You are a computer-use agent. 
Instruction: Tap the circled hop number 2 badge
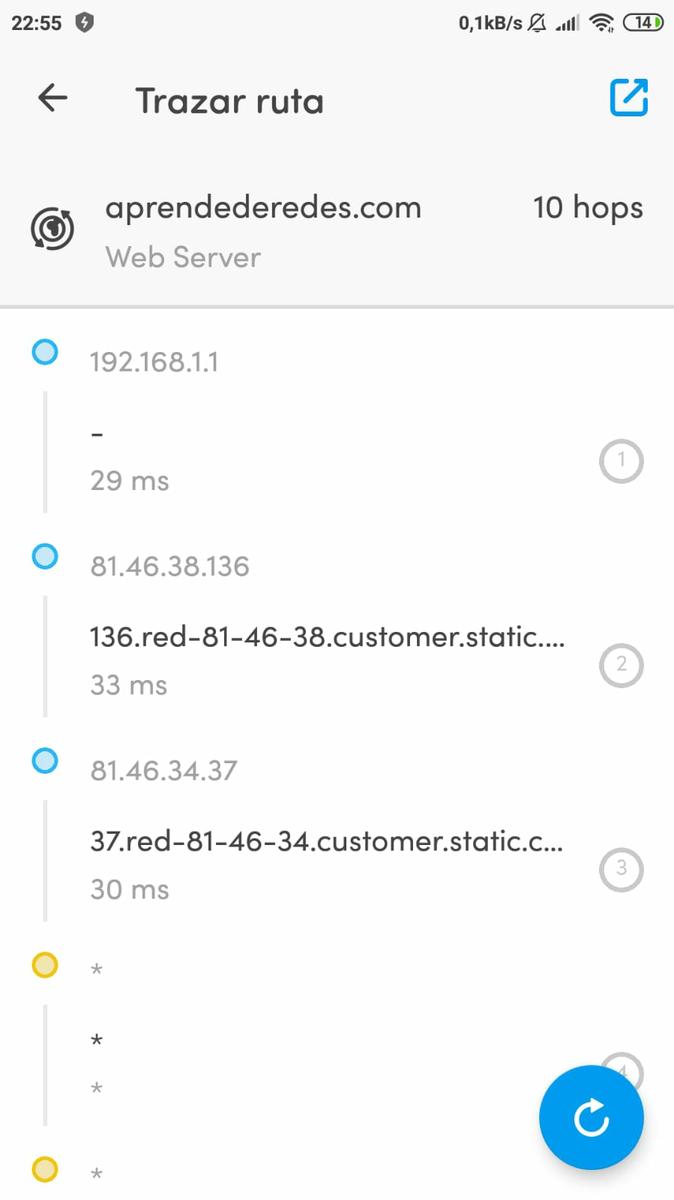pyautogui.click(x=621, y=665)
